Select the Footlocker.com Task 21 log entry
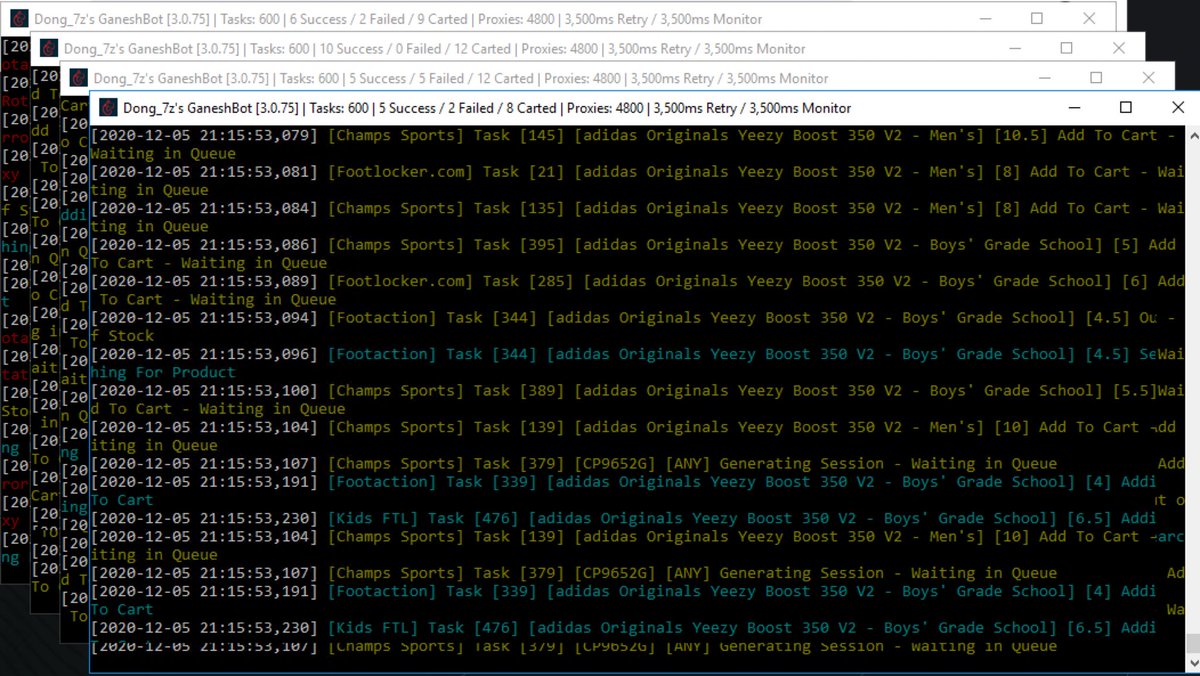 [500, 171]
